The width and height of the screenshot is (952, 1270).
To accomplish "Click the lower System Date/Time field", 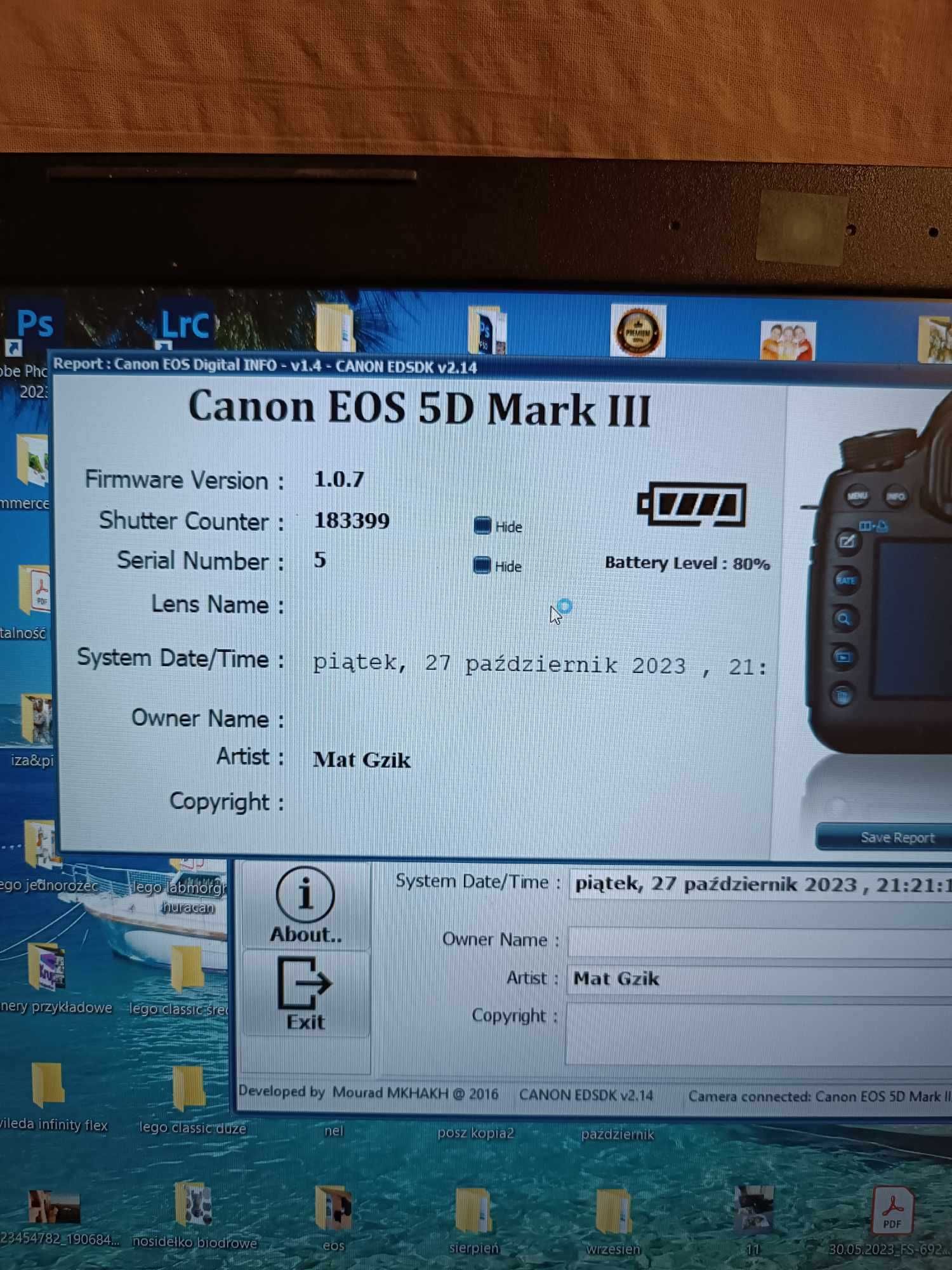I will click(x=760, y=885).
